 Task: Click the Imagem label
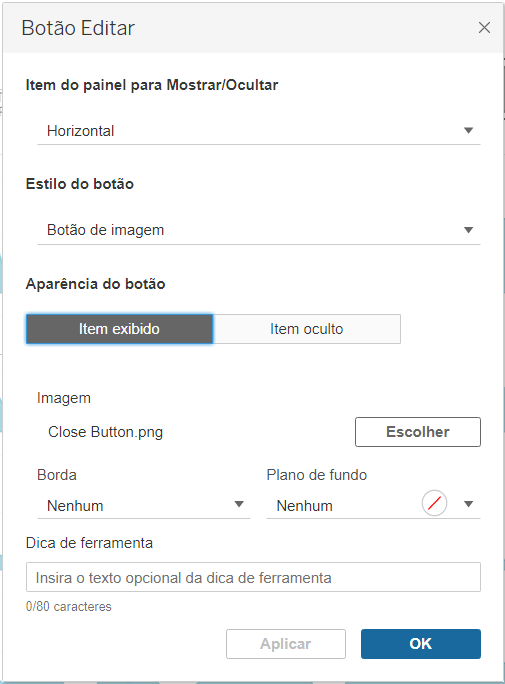(x=64, y=398)
